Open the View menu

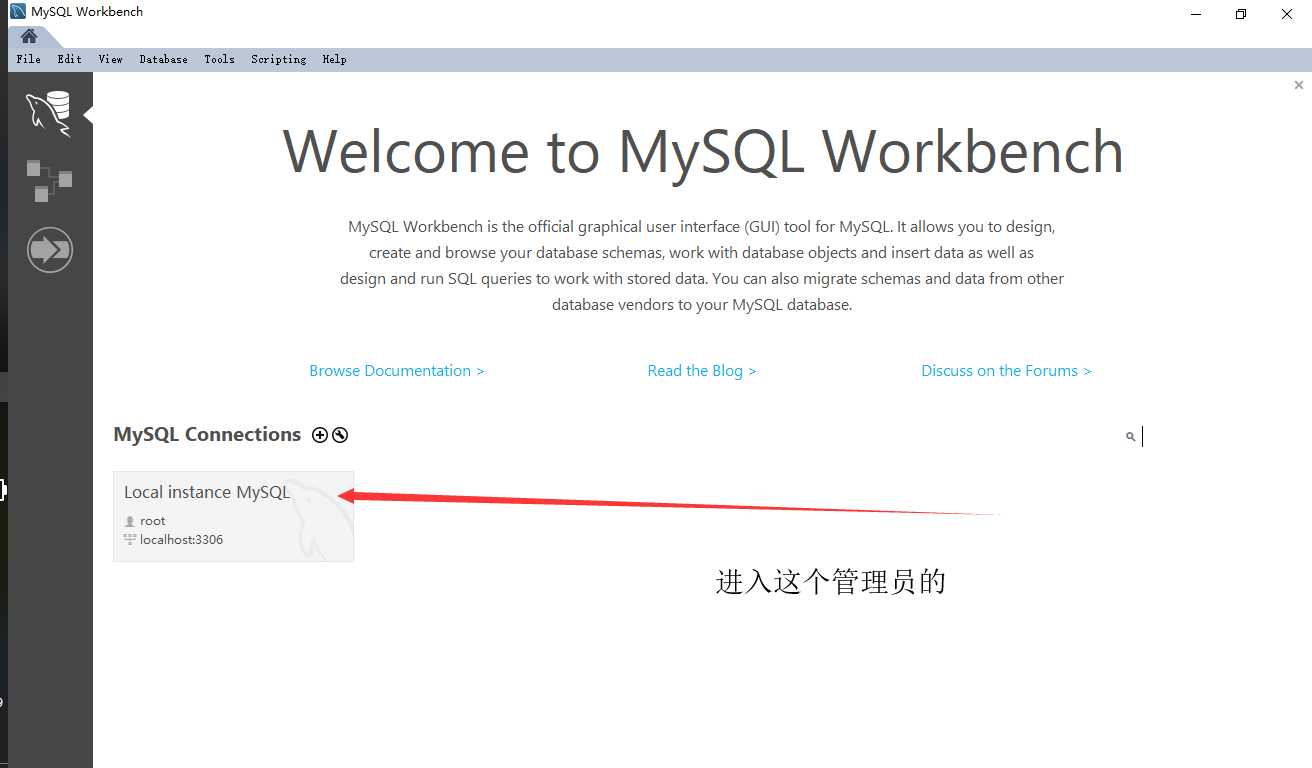pos(111,59)
